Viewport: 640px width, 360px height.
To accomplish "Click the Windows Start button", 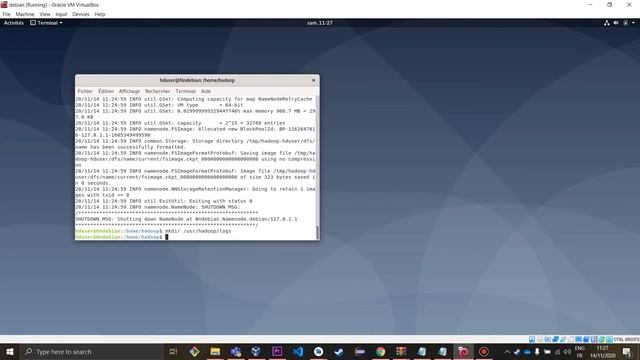I will (10, 351).
